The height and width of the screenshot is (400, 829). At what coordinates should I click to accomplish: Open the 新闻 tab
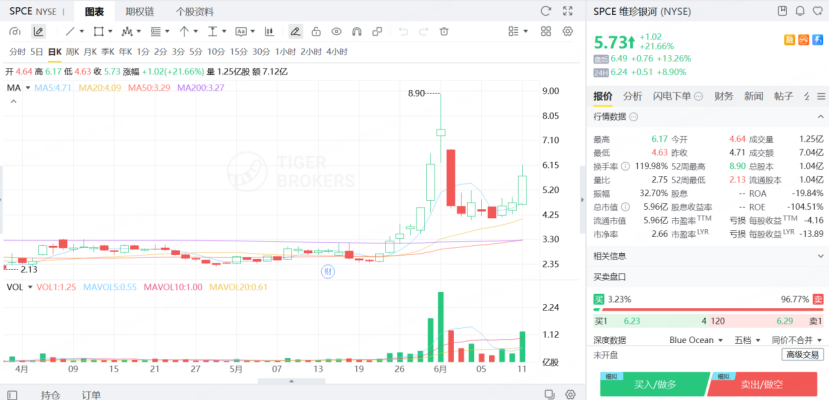point(754,96)
